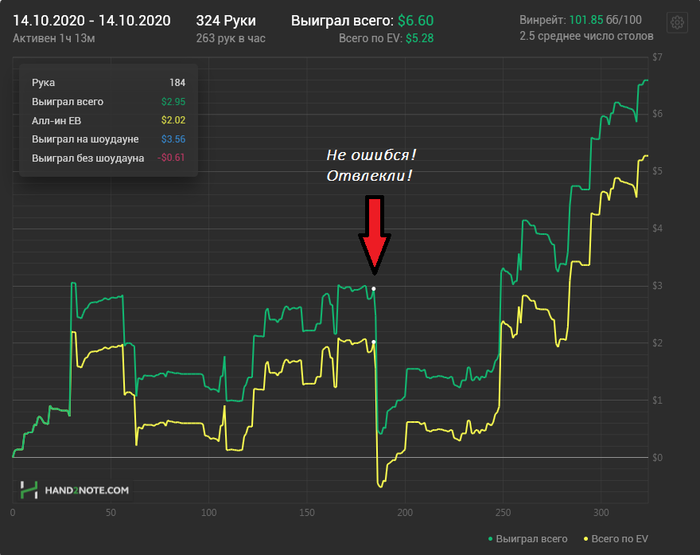
Task: Click the '324 Руки' hands count
Action: pos(226,21)
